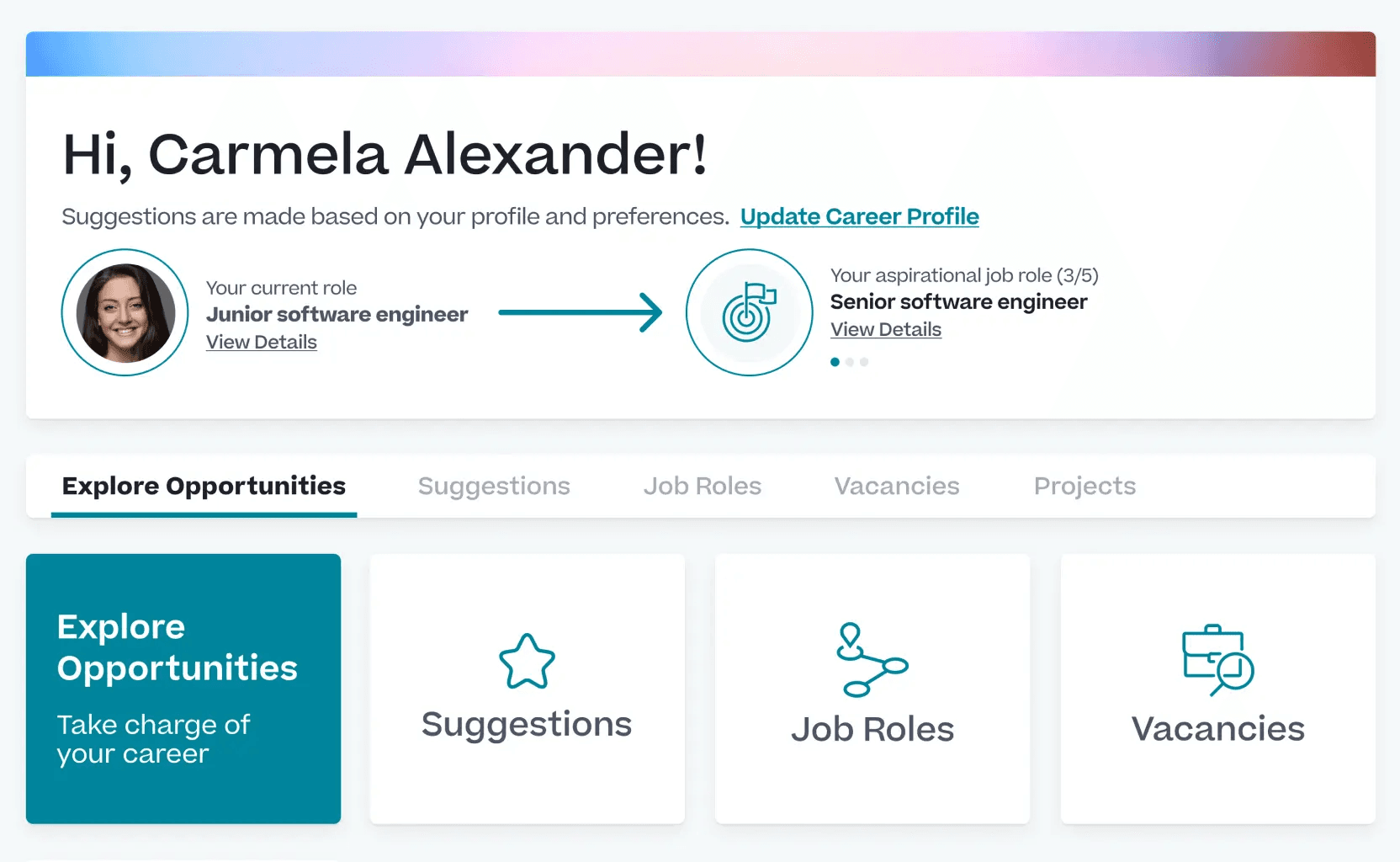Screen dimensions: 1400x862
Task: Select the first carousel pagination dot
Action: 835,362
